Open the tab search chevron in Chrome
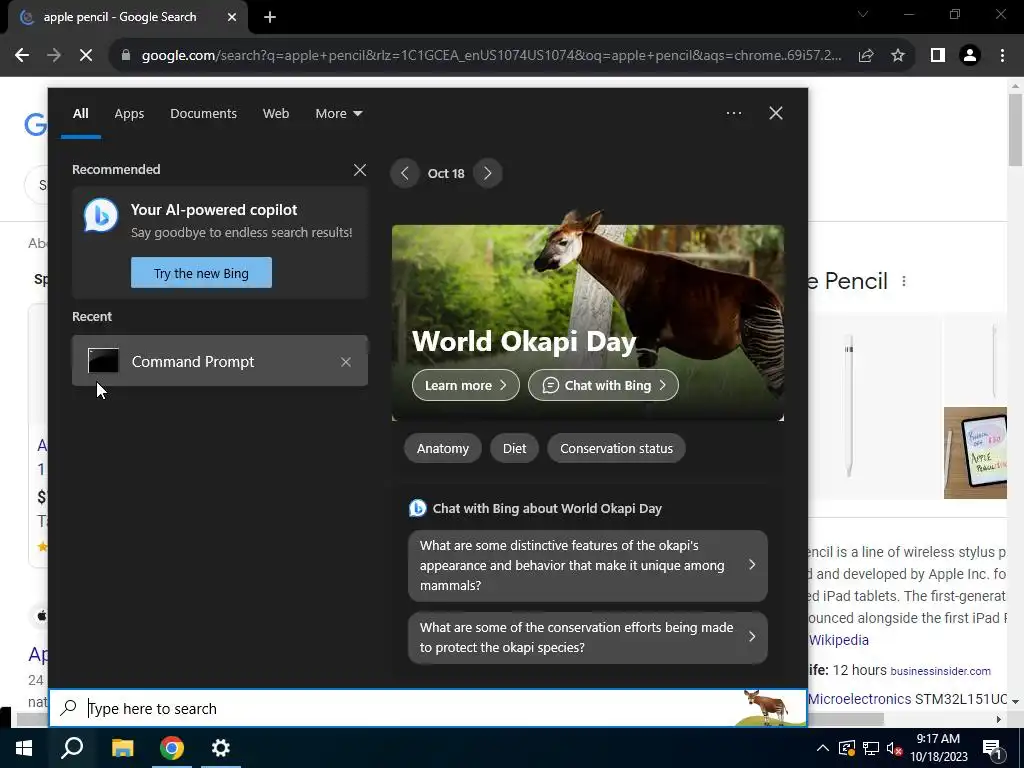This screenshot has height=768, width=1024. click(x=863, y=14)
